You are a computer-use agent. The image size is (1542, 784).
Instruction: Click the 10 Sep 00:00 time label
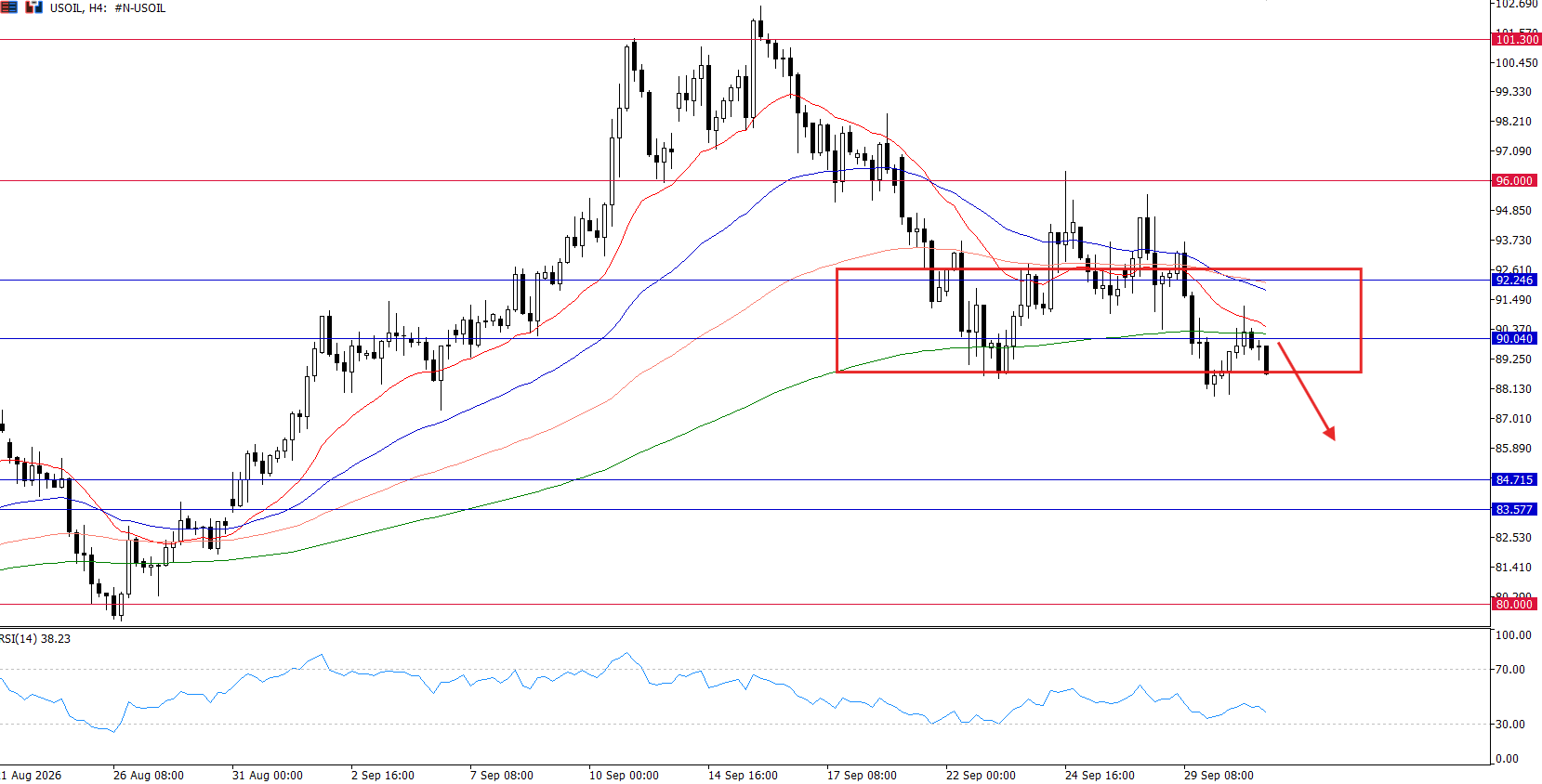[625, 775]
